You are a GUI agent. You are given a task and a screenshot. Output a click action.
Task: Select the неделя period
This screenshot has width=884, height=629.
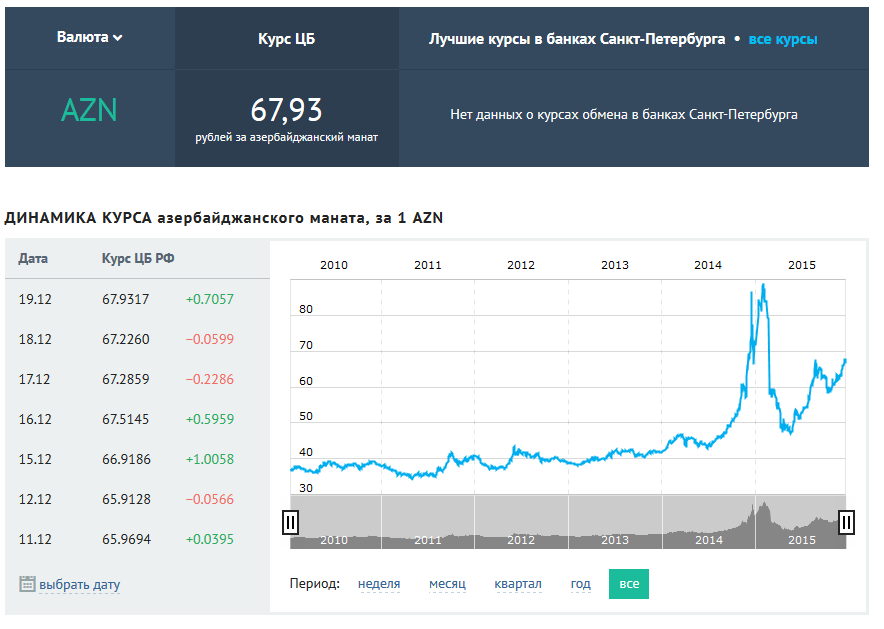[379, 584]
